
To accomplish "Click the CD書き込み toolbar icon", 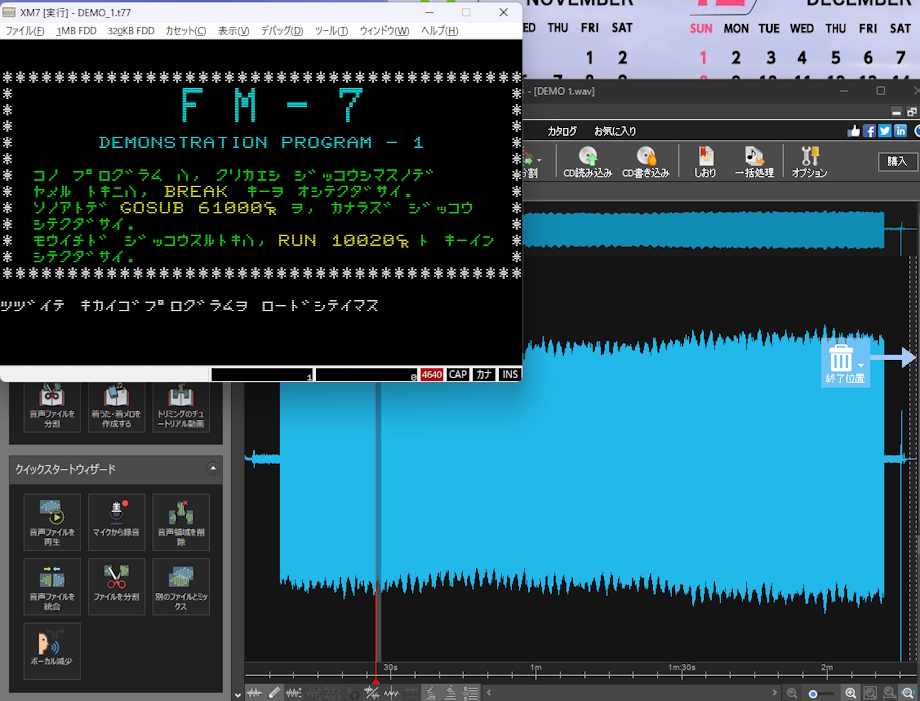I will click(645, 161).
